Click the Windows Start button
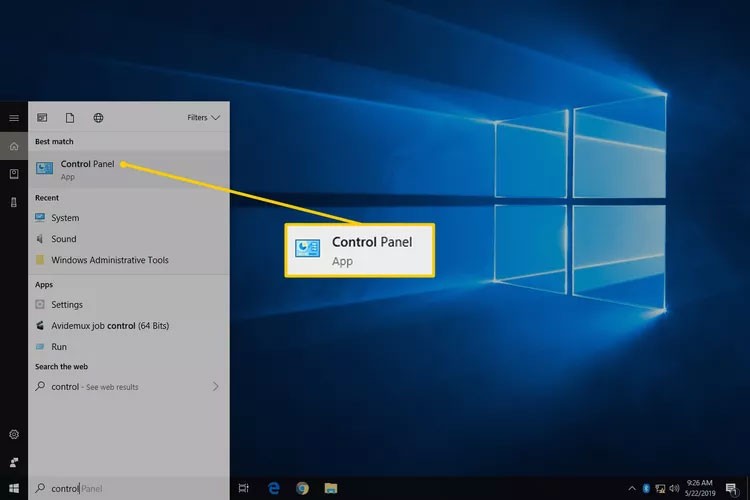Image resolution: width=750 pixels, height=500 pixels. pyautogui.click(x=14, y=488)
